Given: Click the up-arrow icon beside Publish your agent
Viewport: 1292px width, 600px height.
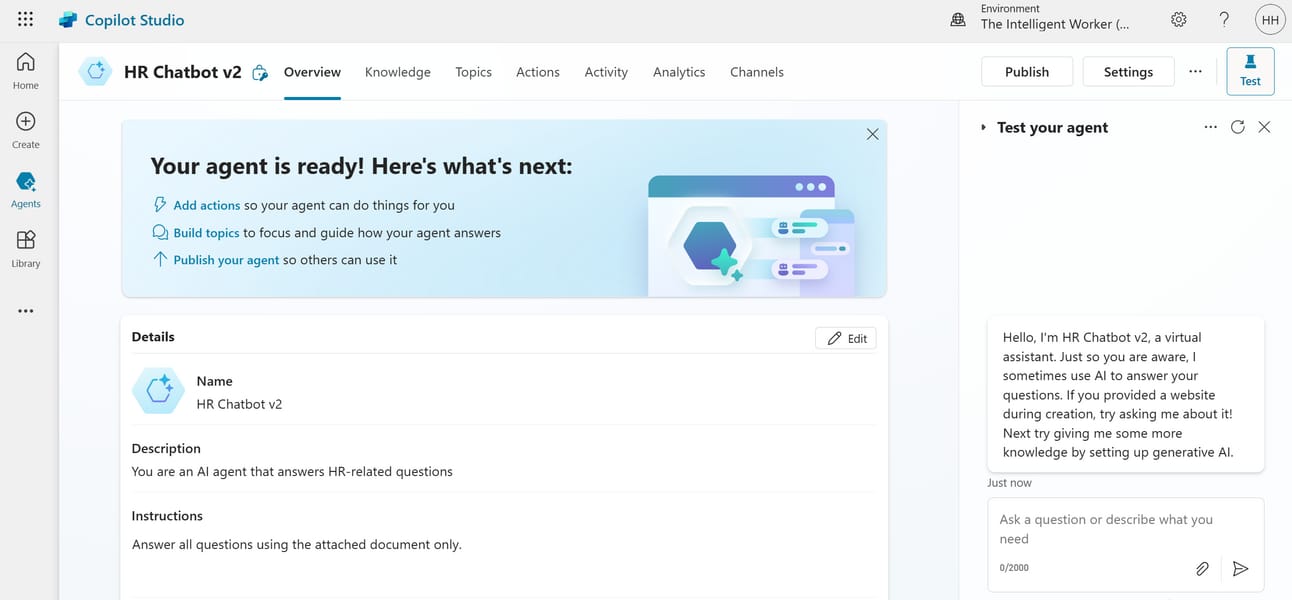Looking at the screenshot, I should tap(160, 259).
